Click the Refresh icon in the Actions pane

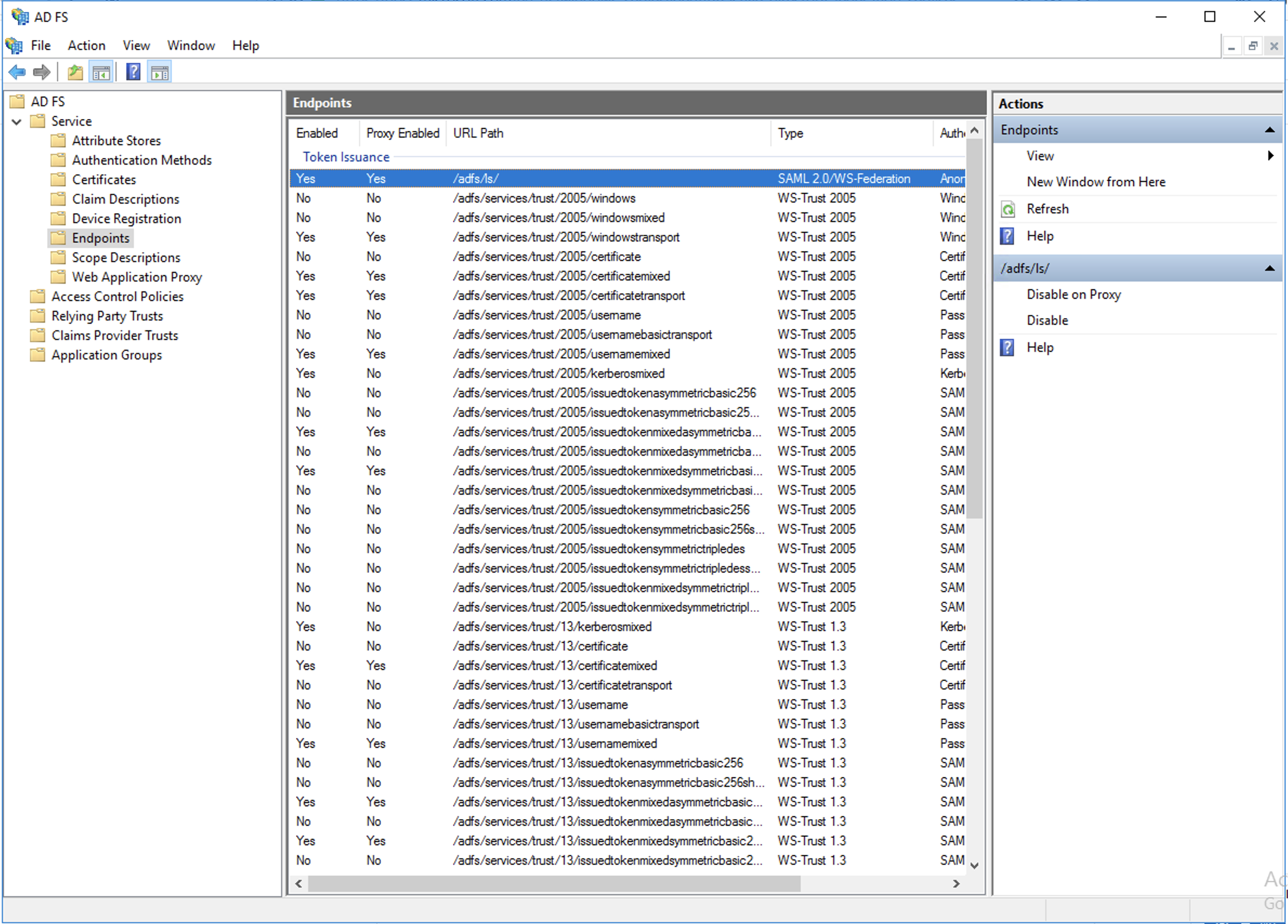tap(1008, 209)
